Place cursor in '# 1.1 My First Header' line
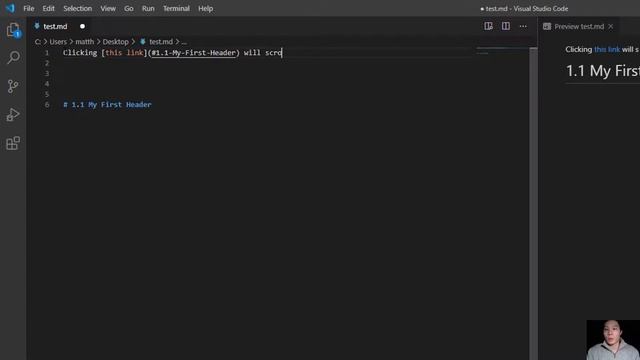Viewport: 640px width, 360px height. [107, 104]
